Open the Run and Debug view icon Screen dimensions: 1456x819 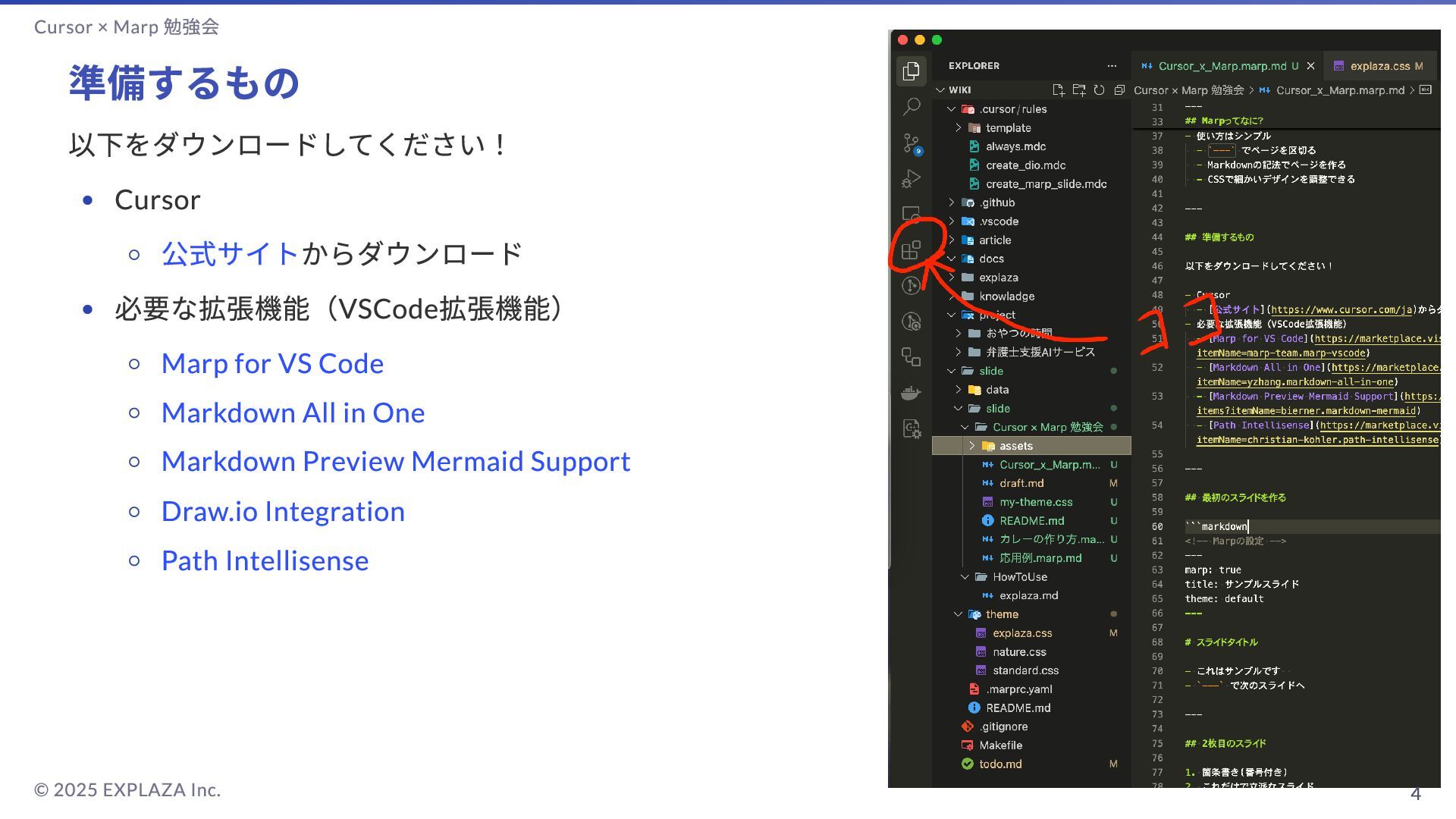click(911, 179)
